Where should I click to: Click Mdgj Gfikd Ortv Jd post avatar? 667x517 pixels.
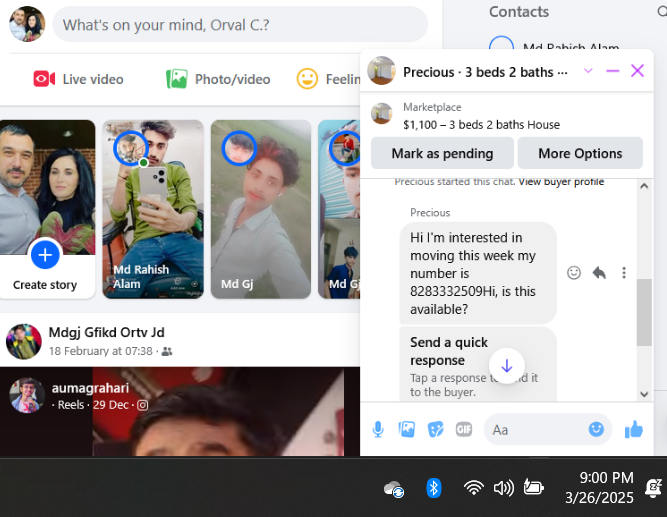(x=24, y=341)
